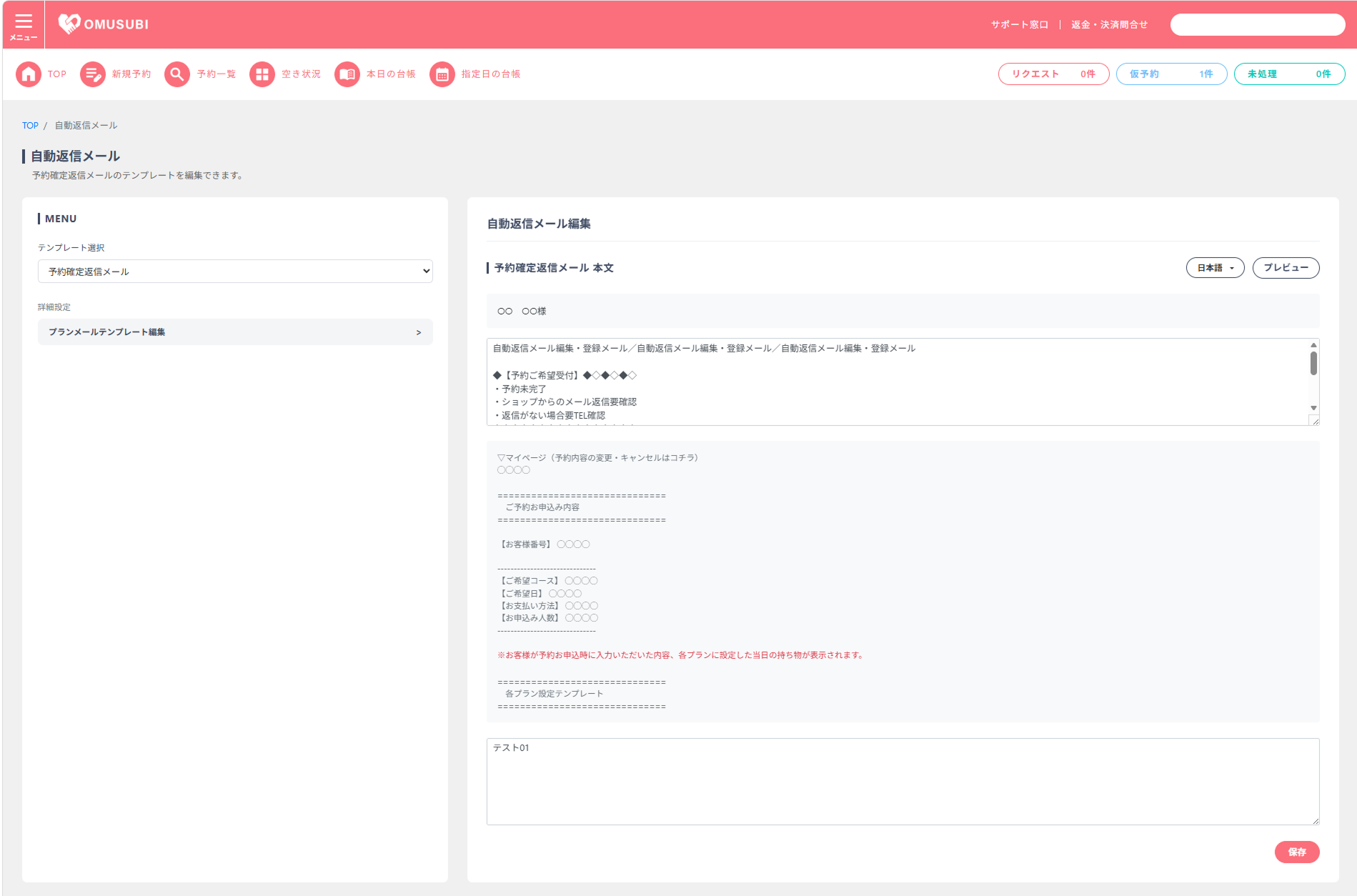This screenshot has width=1357, height=896.
Task: Click the 予約一覧 magnifier icon
Action: [x=177, y=74]
